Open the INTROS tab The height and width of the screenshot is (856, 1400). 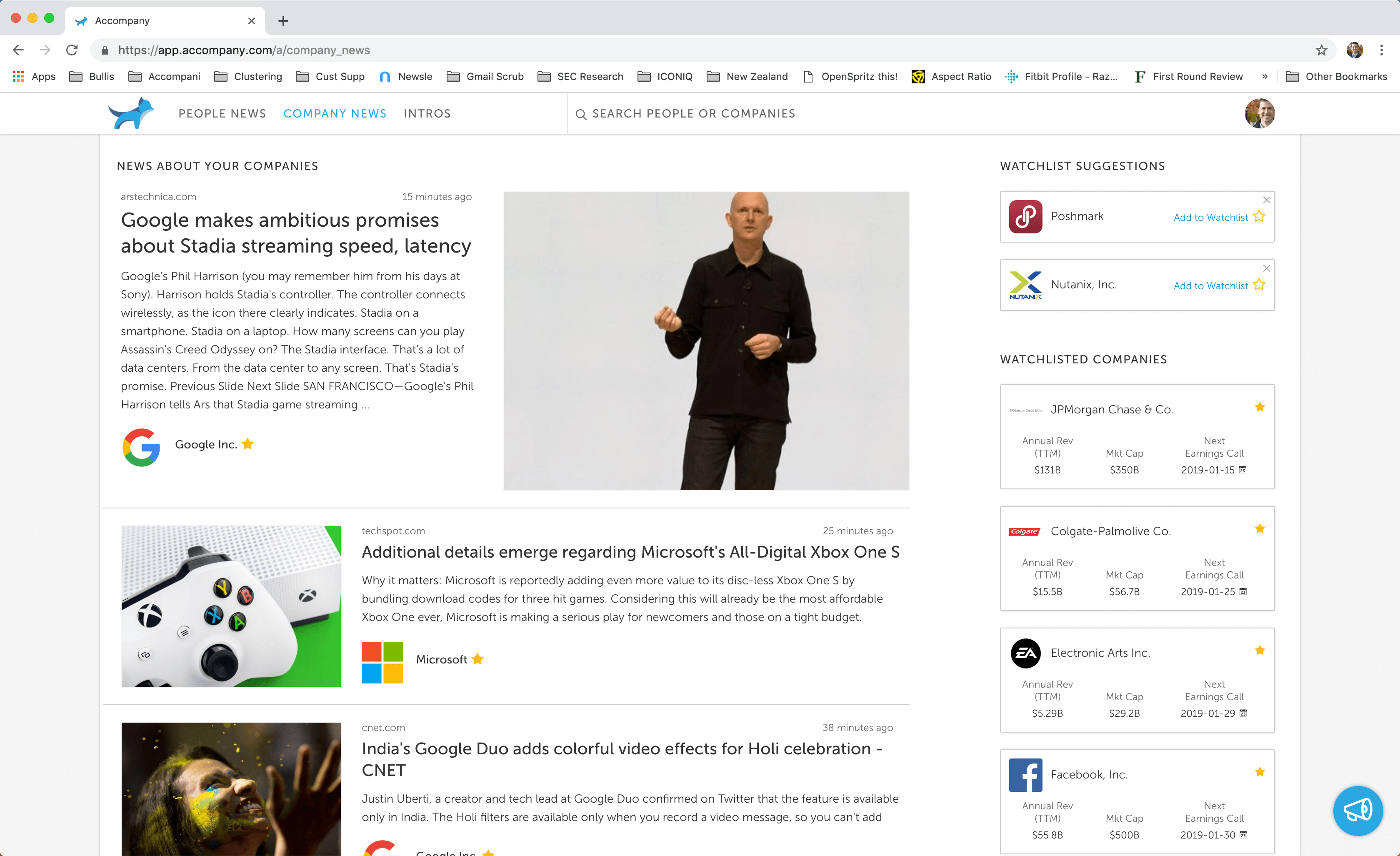[427, 114]
